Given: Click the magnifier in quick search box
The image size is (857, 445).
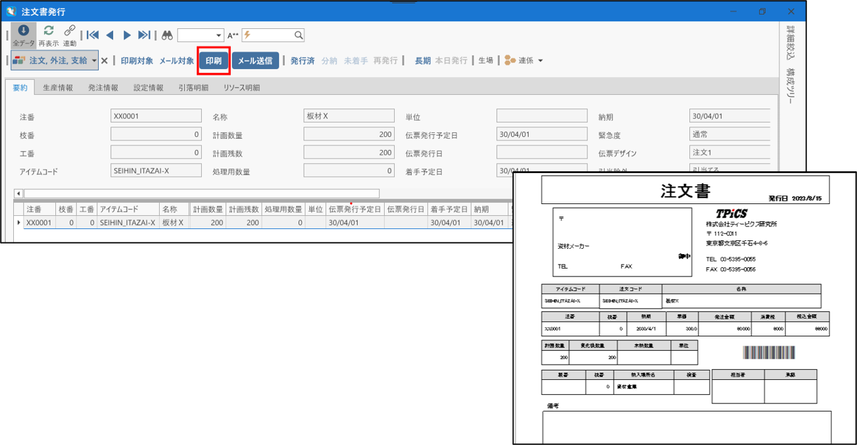Looking at the screenshot, I should point(298,35).
